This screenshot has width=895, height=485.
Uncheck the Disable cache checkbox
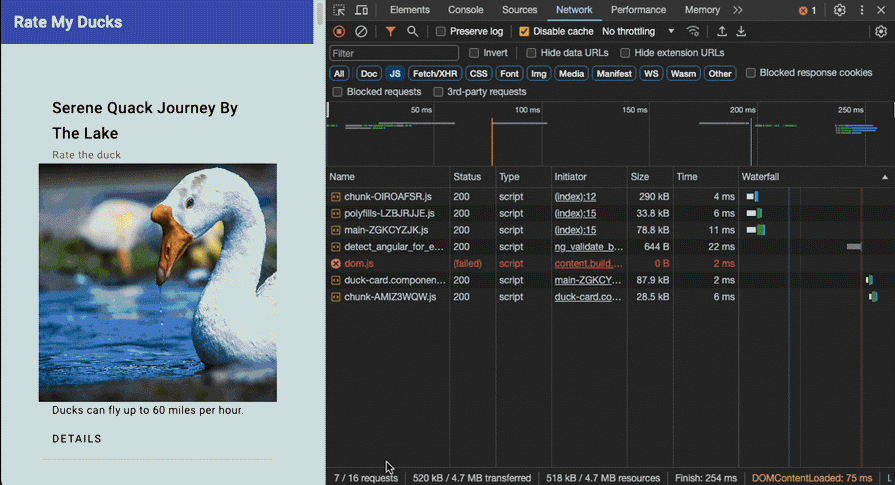point(525,32)
